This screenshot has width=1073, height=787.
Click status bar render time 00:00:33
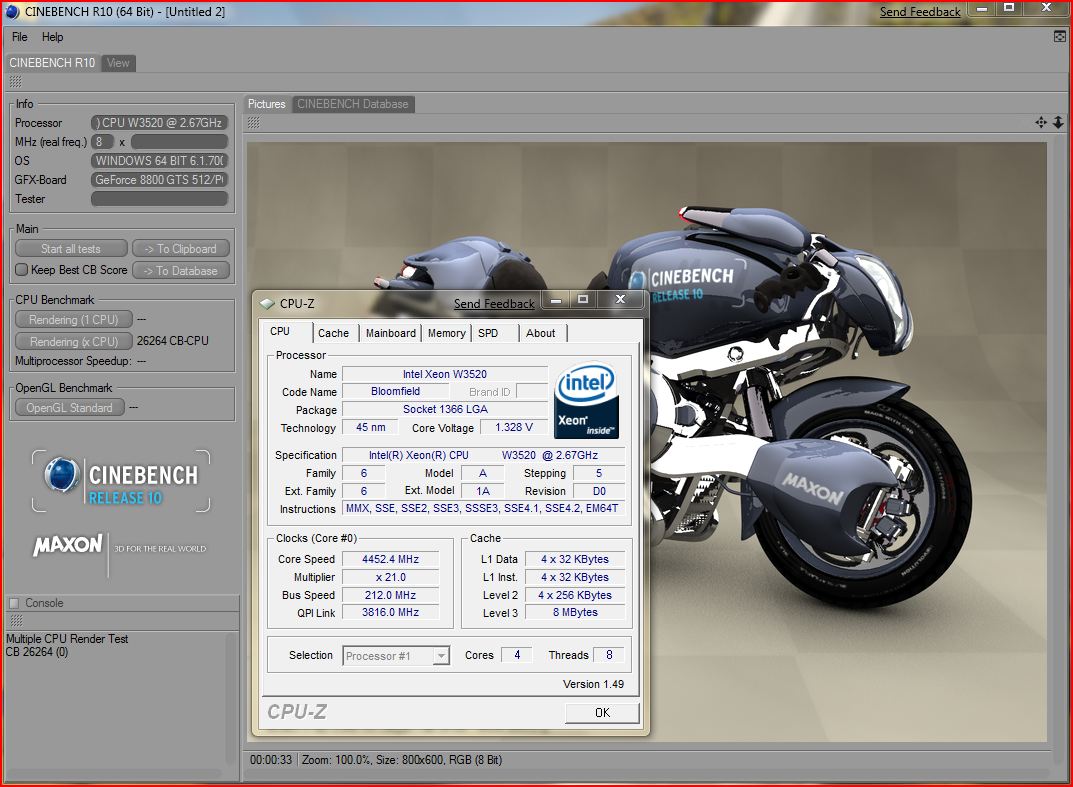[271, 760]
